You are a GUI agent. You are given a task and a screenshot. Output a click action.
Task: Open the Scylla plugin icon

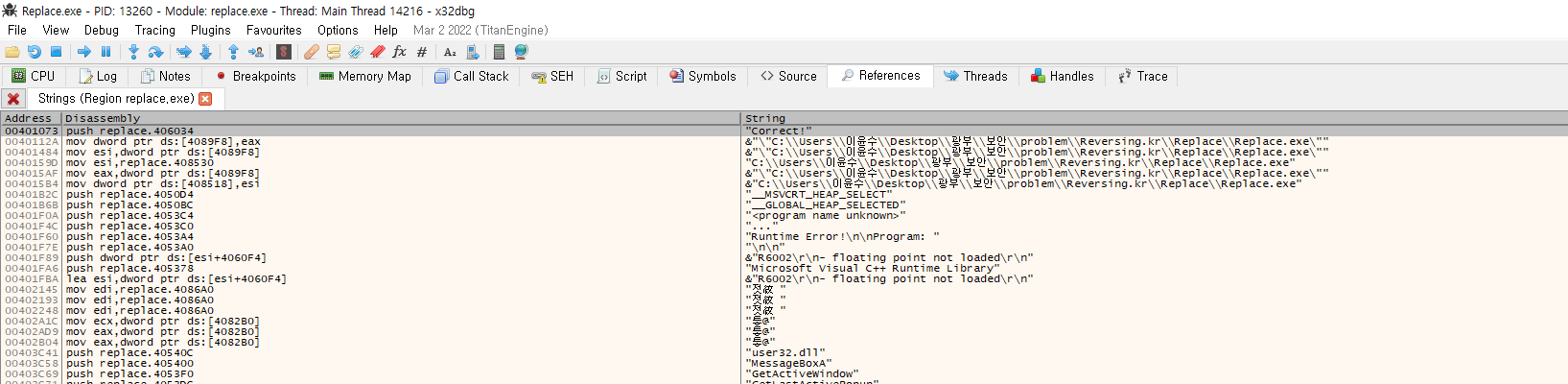point(284,52)
